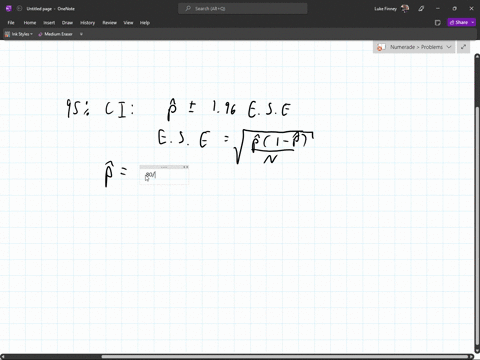Click the horizontal scrollbar at bottom
Screen dimensions: 480x360
[x=237, y=357]
